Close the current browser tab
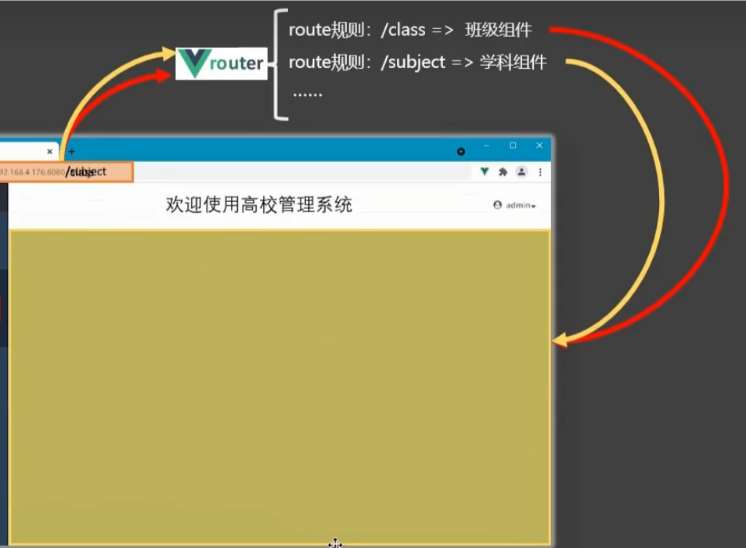The height and width of the screenshot is (548, 746). click(x=49, y=152)
